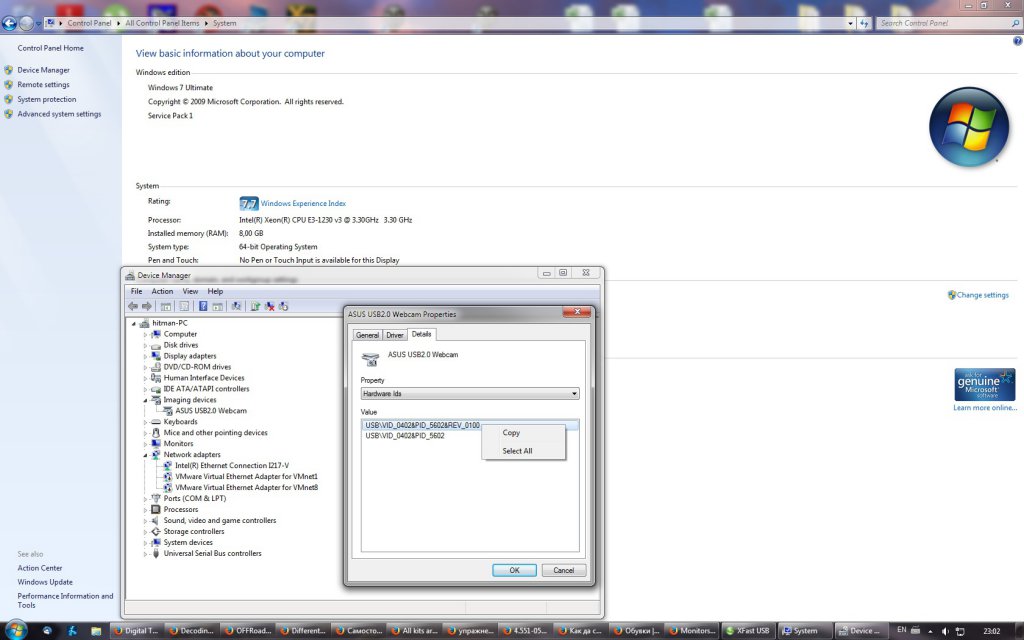
Task: Show hidden system tray icons arrow
Action: pyautogui.click(x=930, y=632)
